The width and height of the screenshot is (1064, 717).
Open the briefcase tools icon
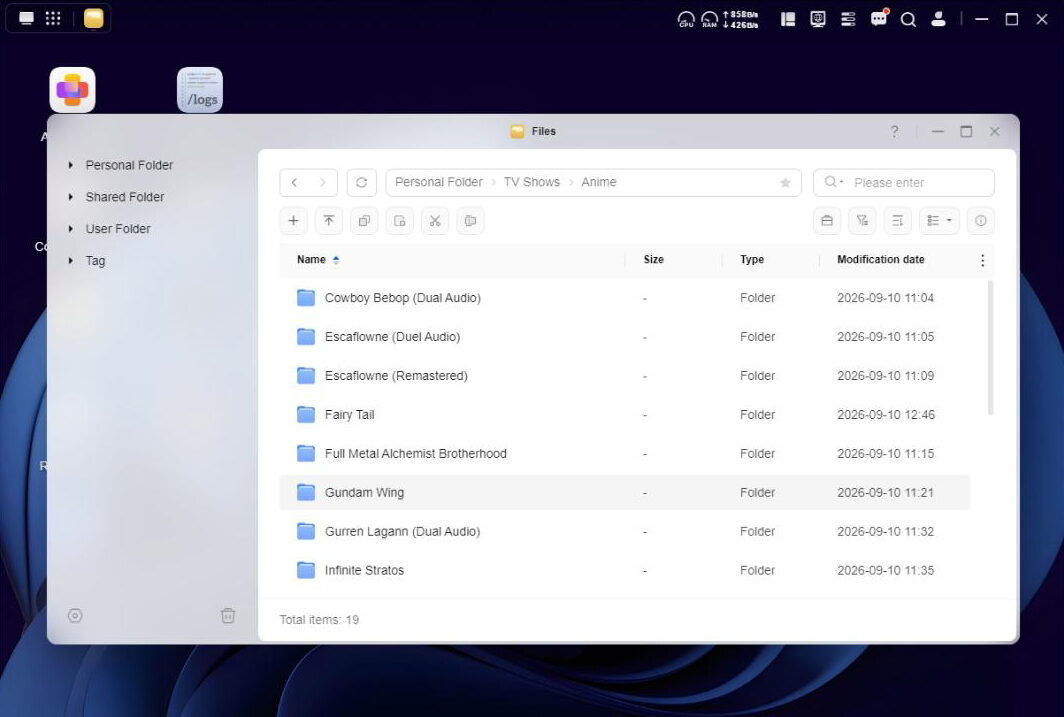(x=826, y=220)
